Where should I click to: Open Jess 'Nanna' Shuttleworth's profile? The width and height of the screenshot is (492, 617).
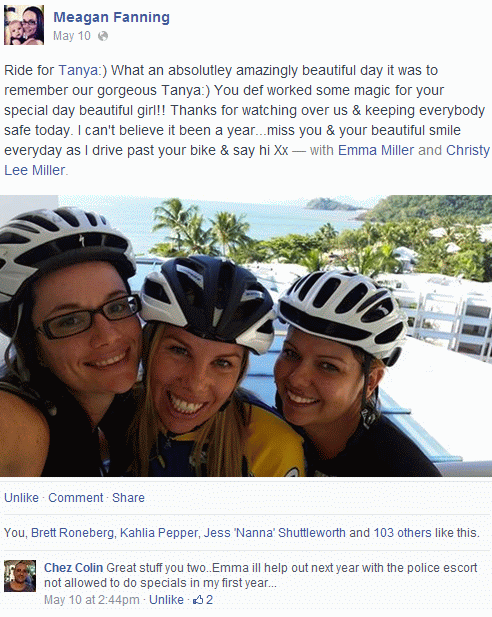274,533
